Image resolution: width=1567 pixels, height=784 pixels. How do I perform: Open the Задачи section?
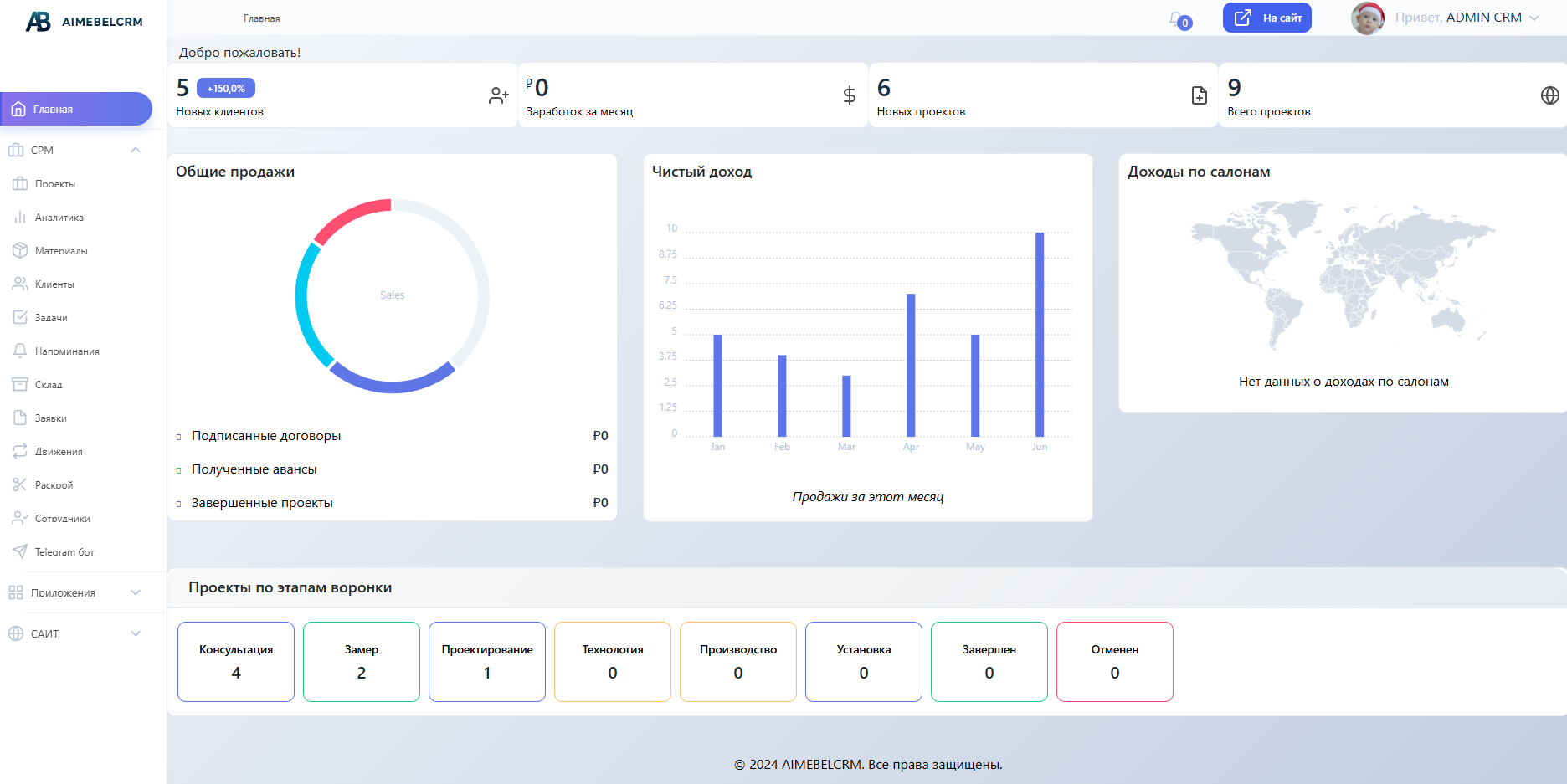point(51,318)
